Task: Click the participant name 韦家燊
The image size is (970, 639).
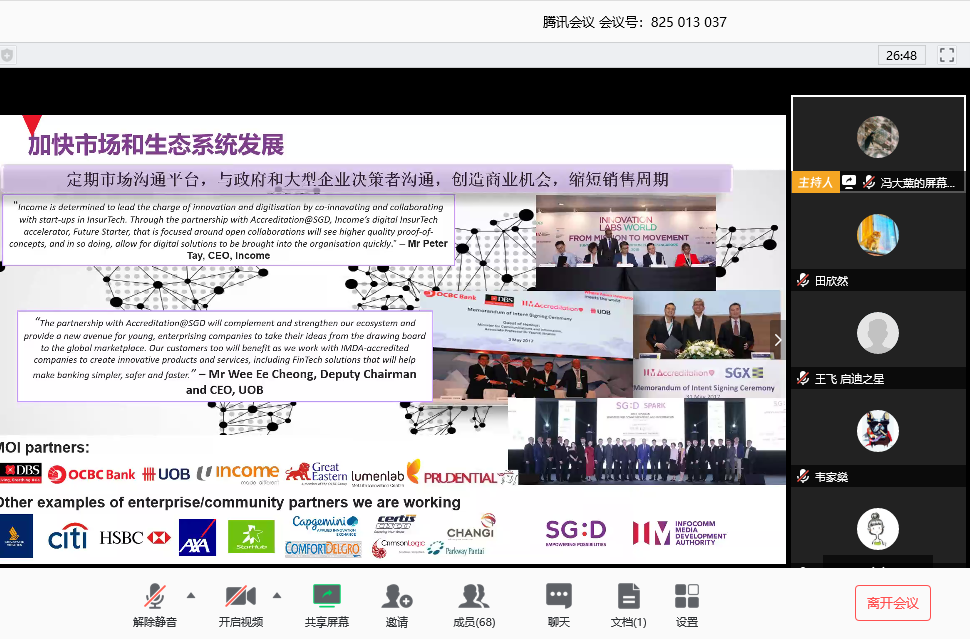Action: (831, 477)
